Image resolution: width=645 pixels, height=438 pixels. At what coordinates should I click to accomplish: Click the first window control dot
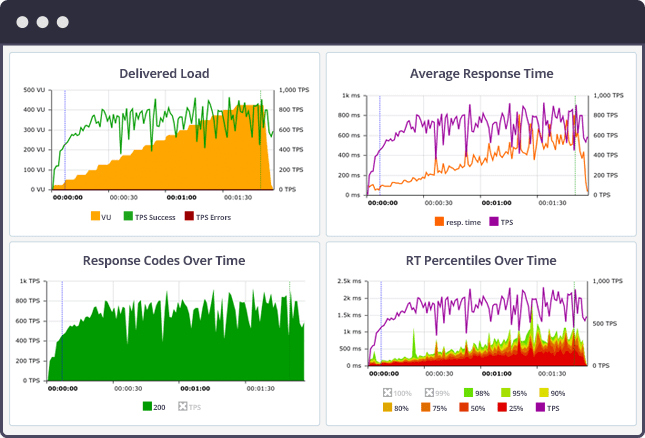22,22
